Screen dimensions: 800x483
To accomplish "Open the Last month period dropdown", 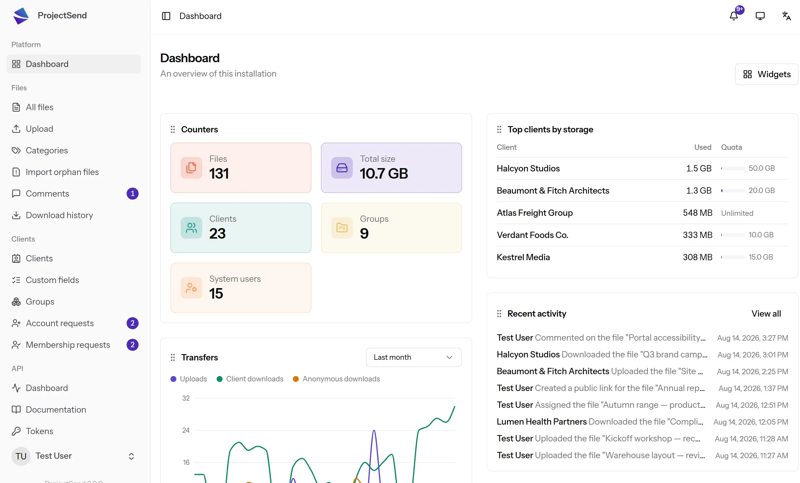I will click(x=414, y=358).
